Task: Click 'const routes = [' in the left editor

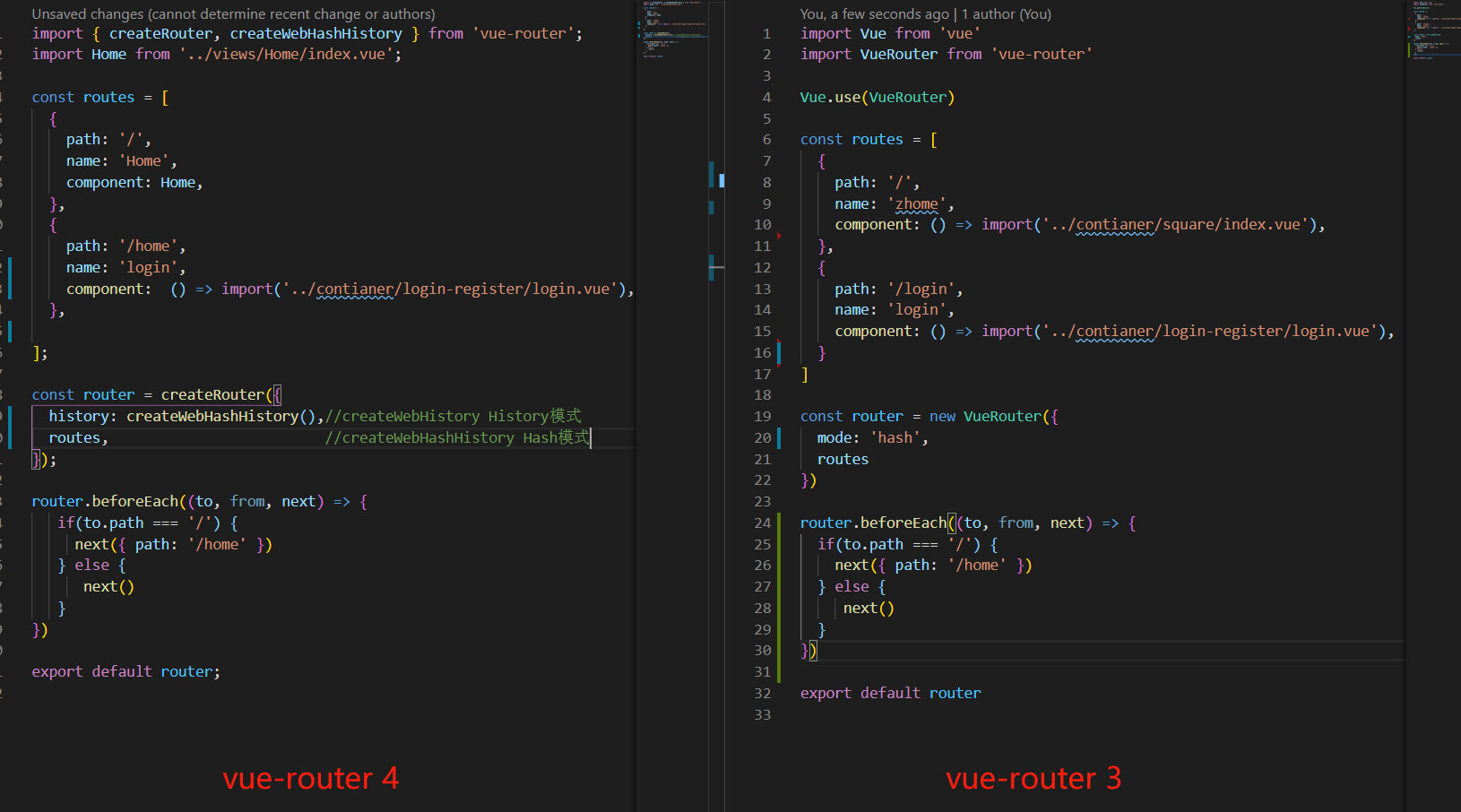Action: coord(100,97)
